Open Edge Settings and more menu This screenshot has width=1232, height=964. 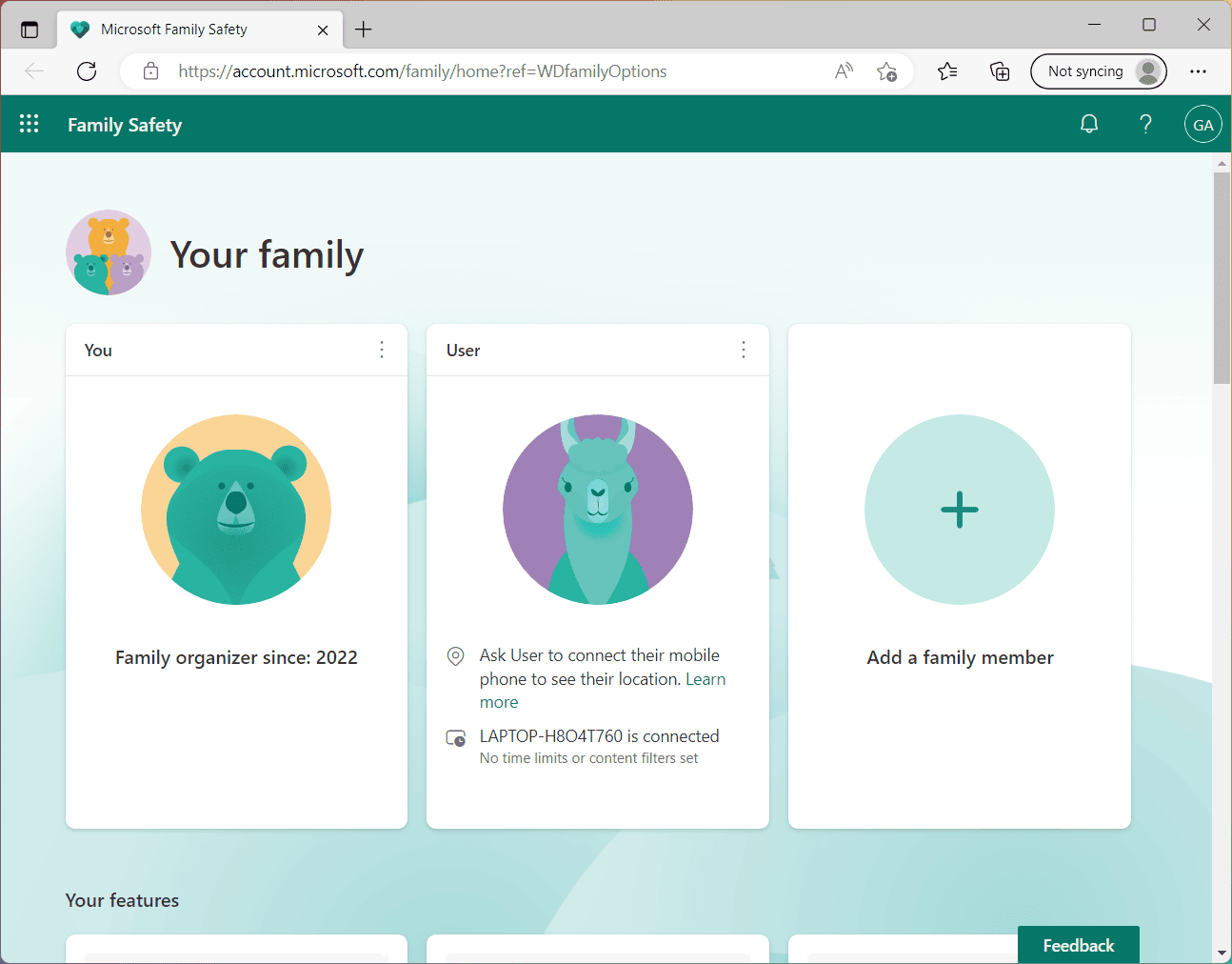(x=1198, y=71)
